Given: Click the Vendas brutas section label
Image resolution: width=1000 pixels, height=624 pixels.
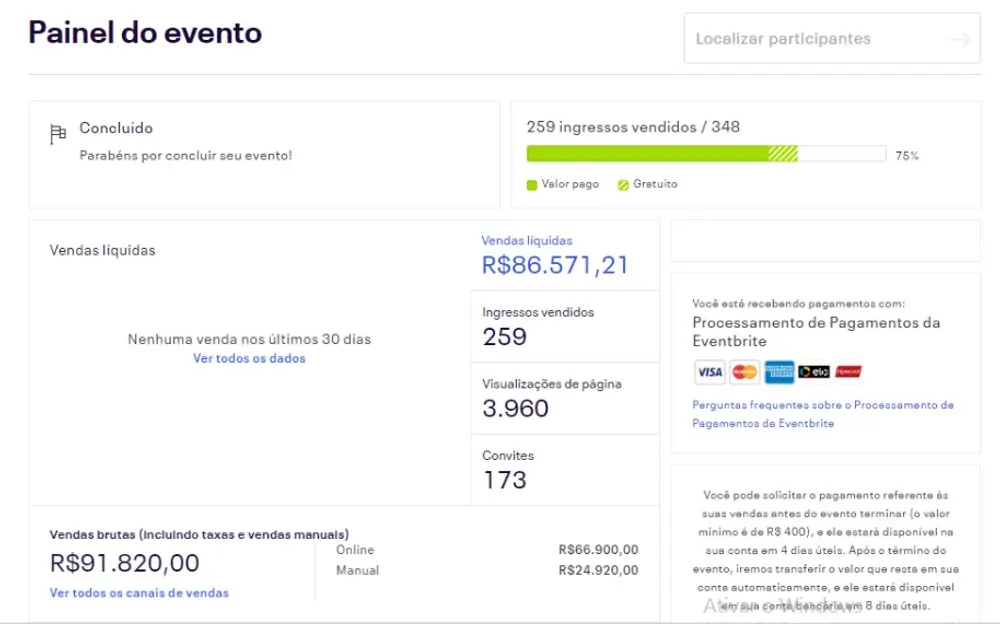Looking at the screenshot, I should point(199,535).
